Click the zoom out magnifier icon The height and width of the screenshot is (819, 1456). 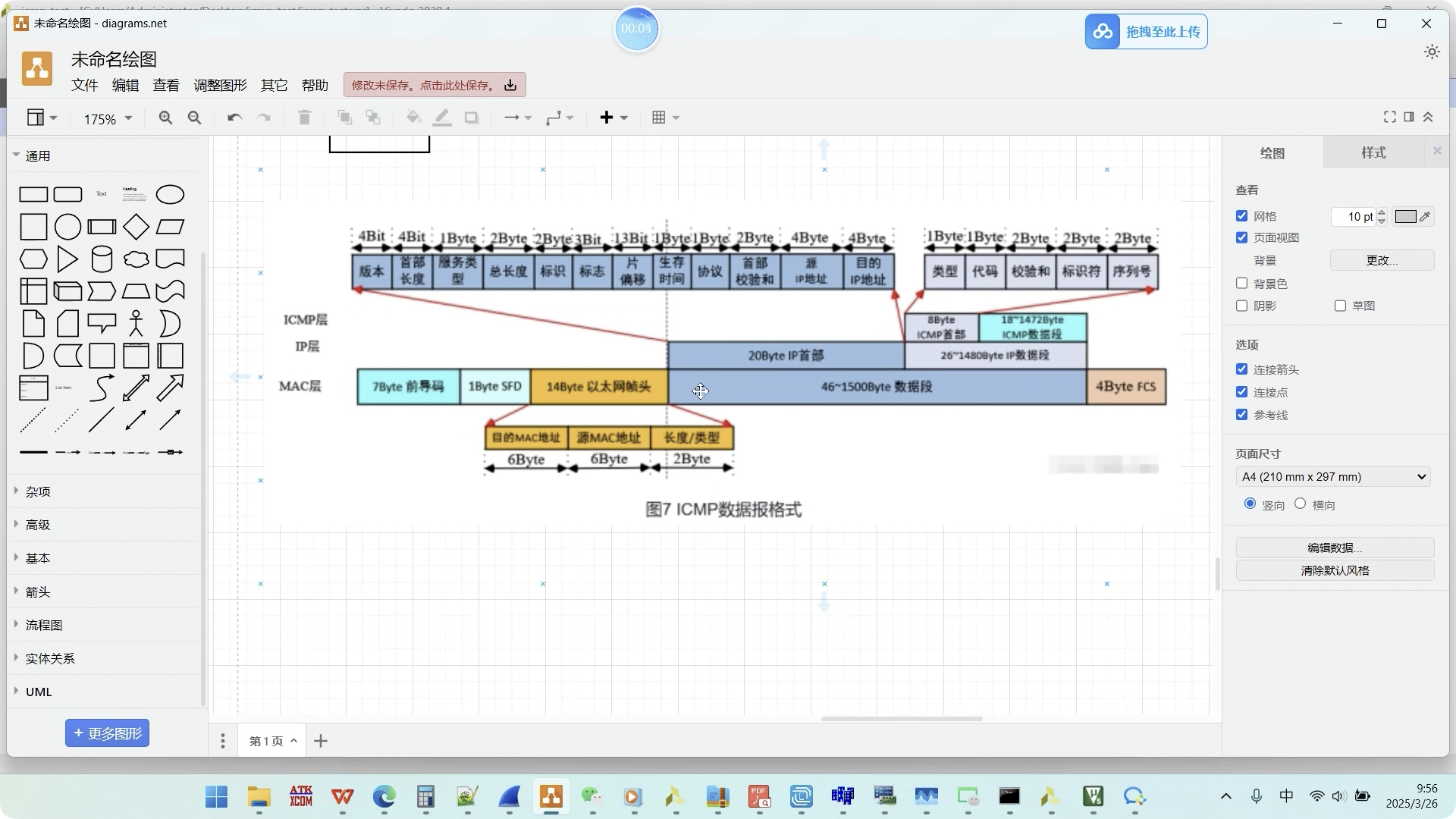(x=194, y=118)
